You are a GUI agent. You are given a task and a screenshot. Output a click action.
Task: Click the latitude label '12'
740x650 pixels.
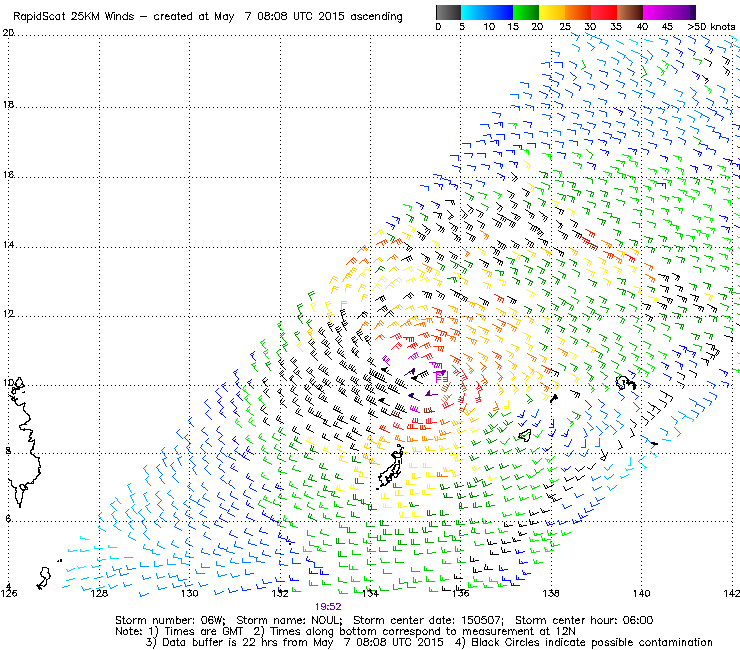(8, 313)
